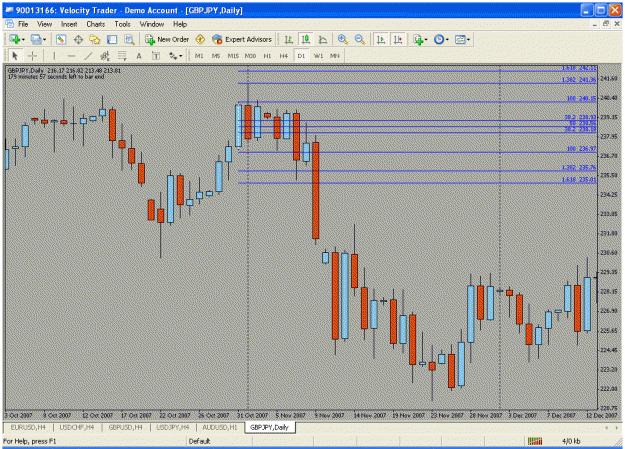Image resolution: width=625 pixels, height=449 pixels.
Task: Expand the Arrows objects dropdown
Action: [181, 56]
